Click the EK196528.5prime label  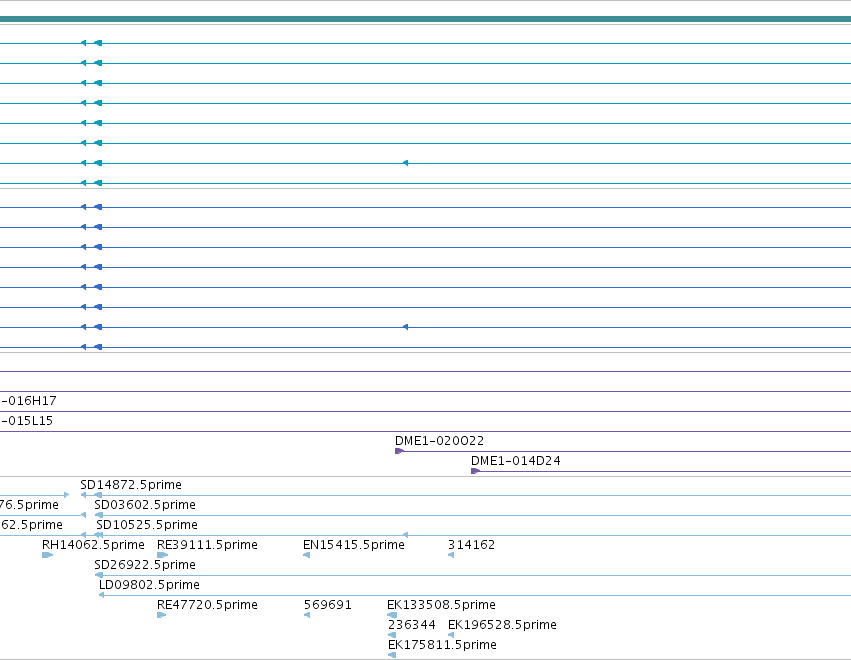coord(502,625)
